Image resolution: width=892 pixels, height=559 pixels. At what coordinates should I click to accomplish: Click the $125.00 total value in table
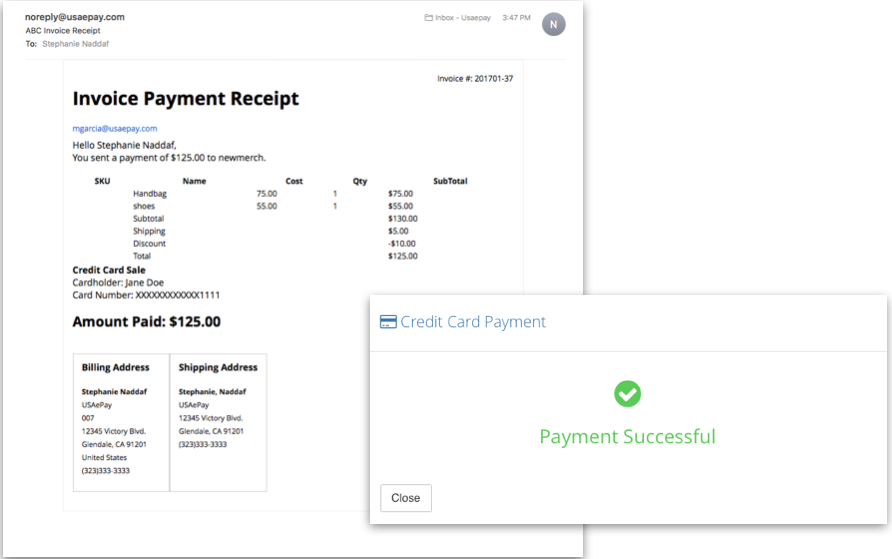click(403, 256)
